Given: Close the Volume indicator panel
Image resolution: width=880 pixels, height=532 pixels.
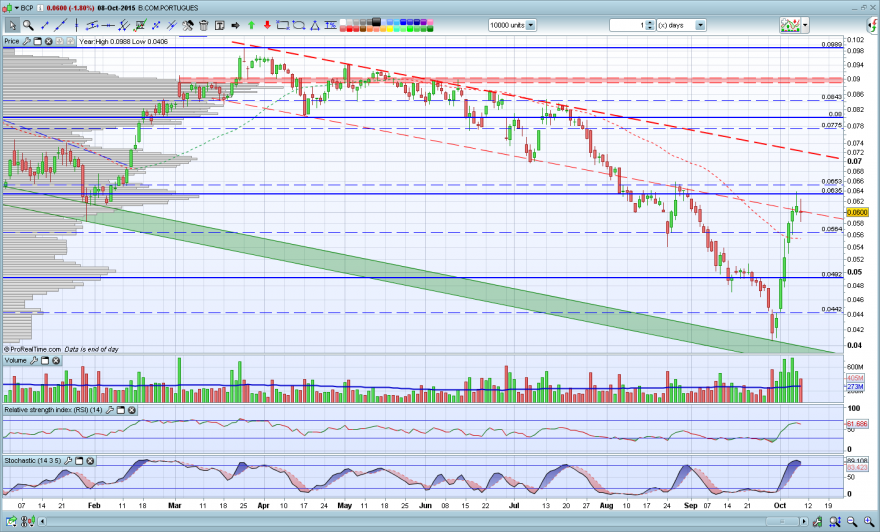Looking at the screenshot, I should click(x=56, y=360).
